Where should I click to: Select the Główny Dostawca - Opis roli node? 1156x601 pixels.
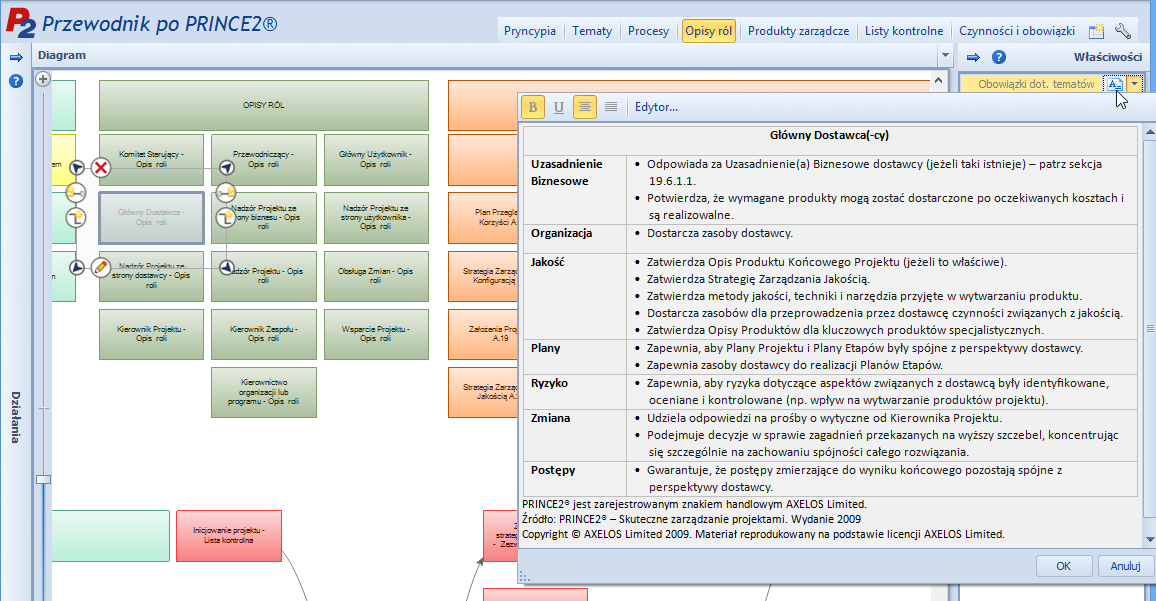151,218
